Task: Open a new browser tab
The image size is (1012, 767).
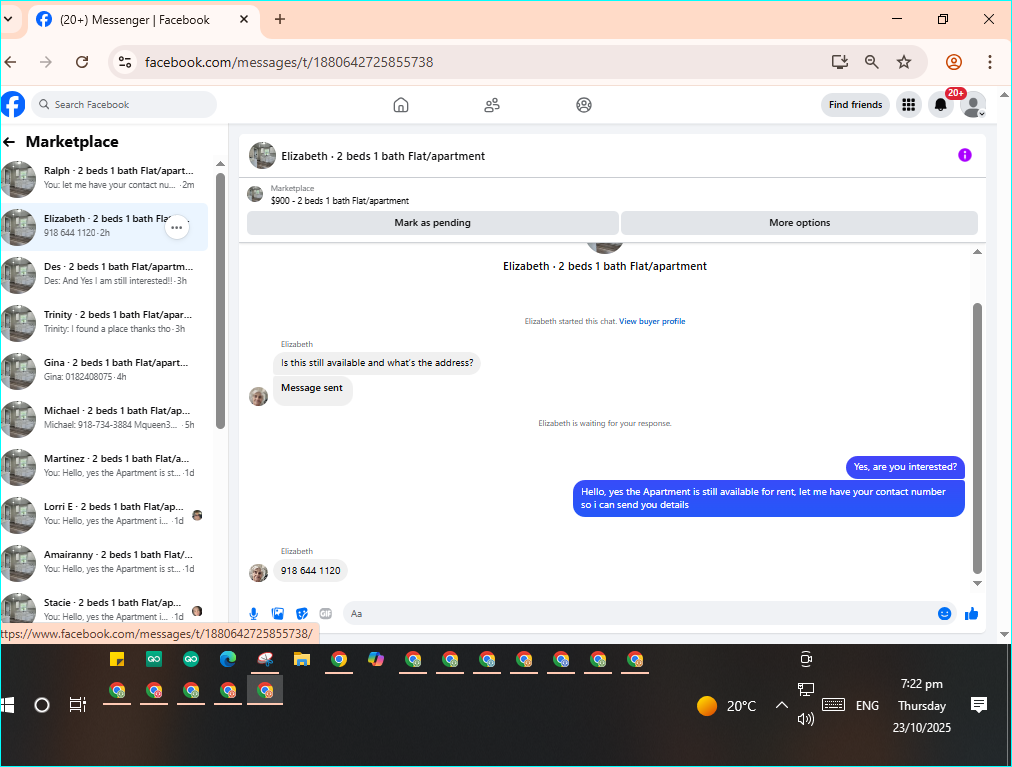Action: 279,19
